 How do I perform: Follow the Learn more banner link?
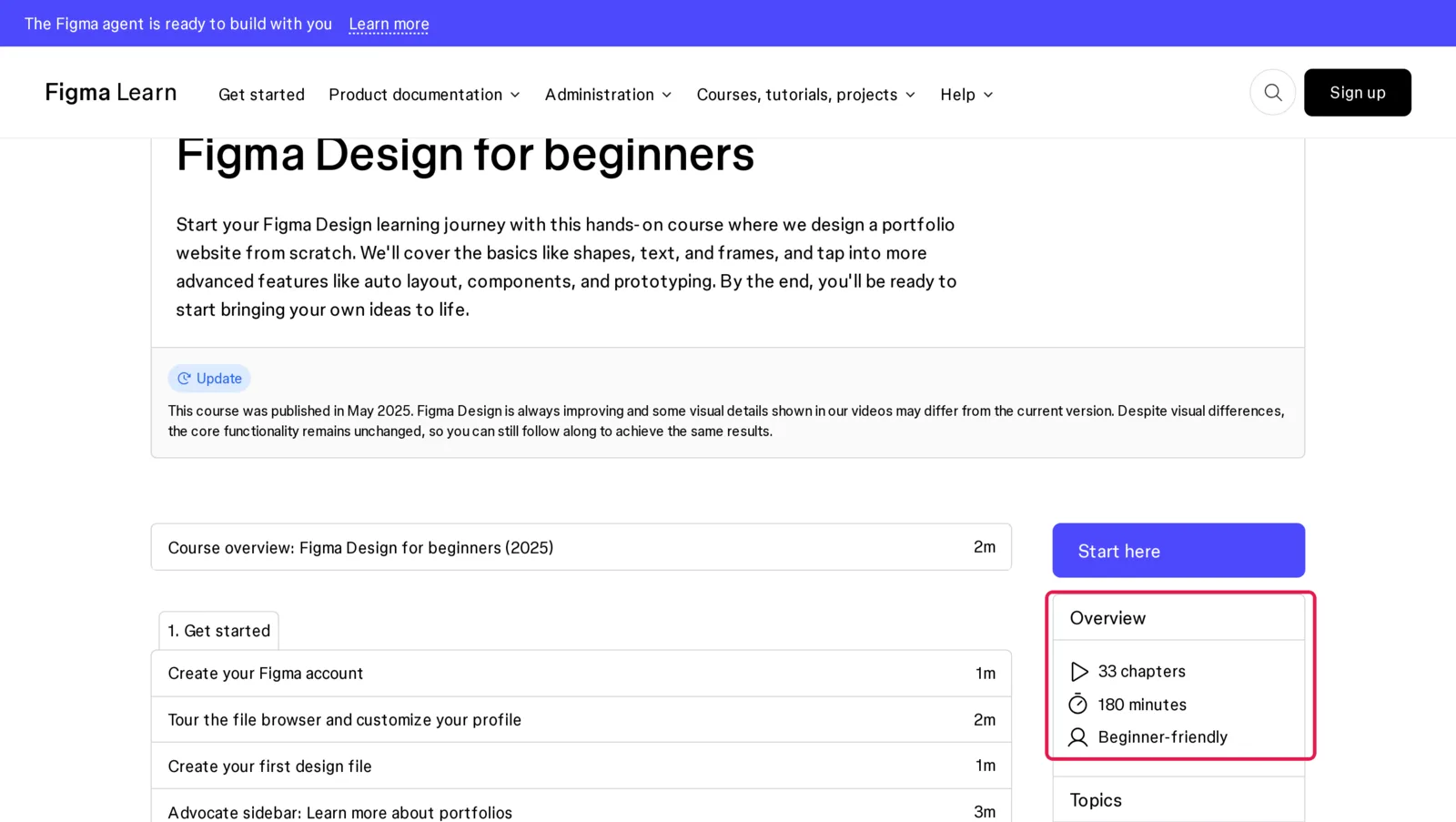(x=389, y=24)
